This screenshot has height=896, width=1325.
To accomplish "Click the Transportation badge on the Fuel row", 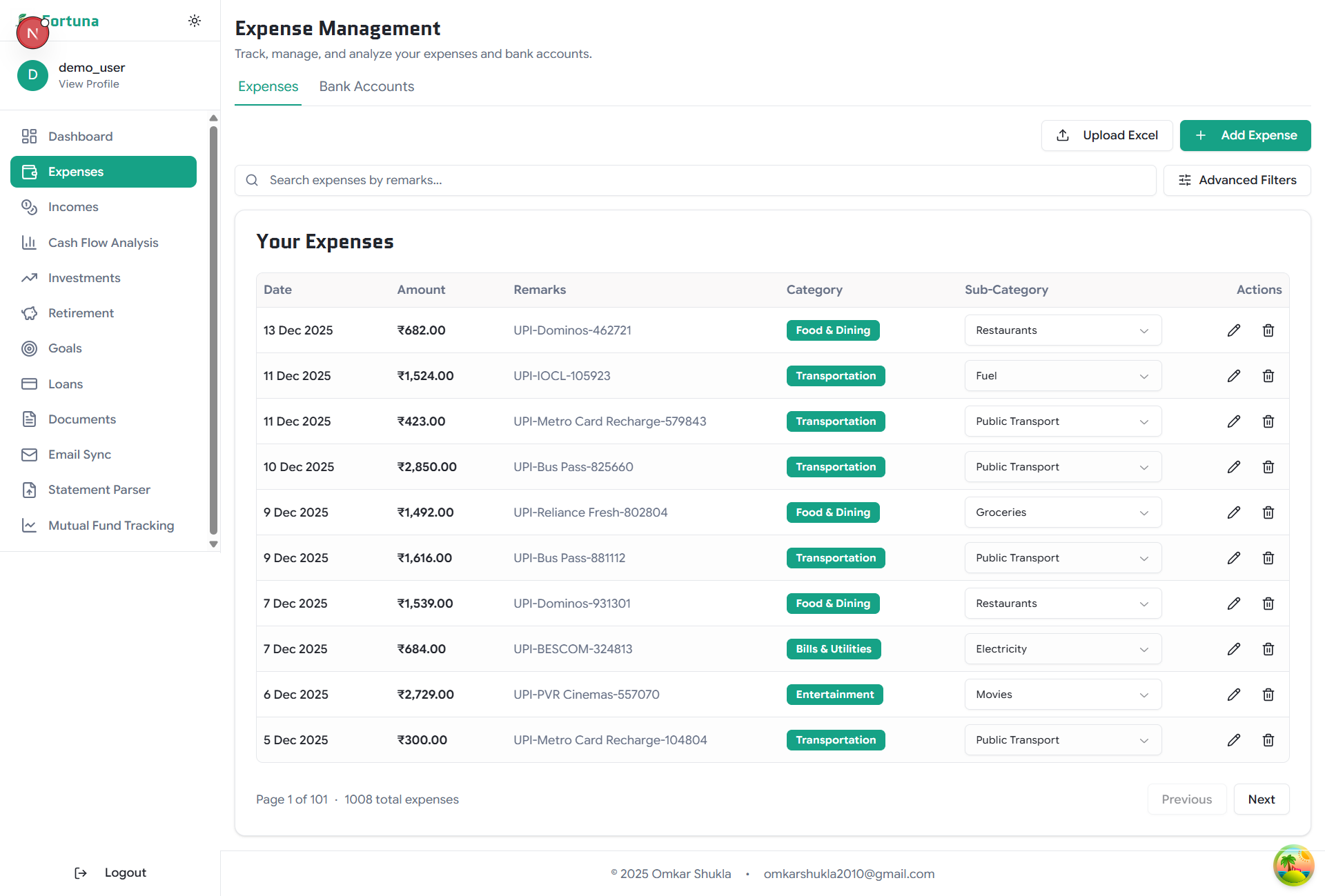I will (835, 375).
